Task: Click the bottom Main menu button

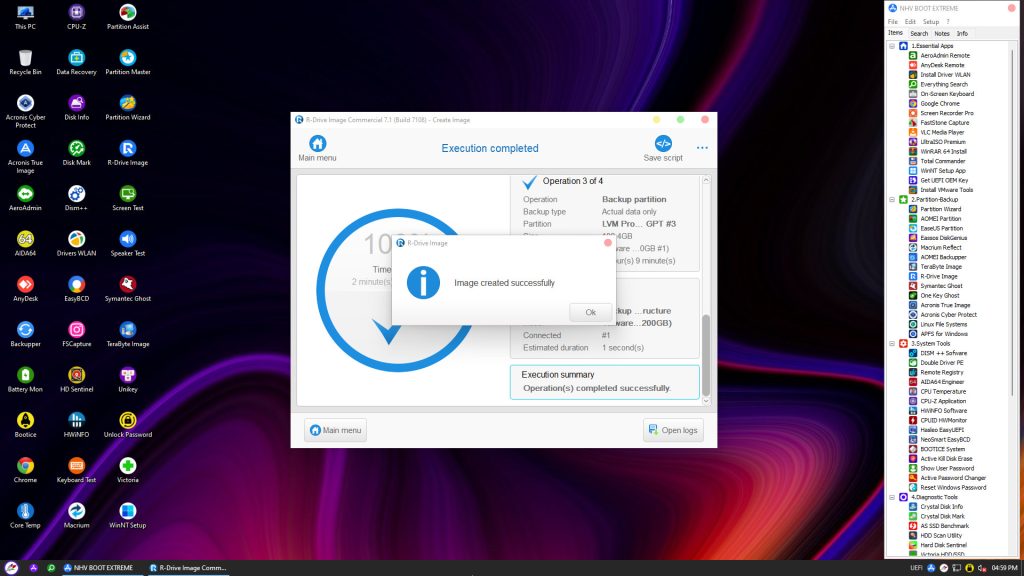Action: pyautogui.click(x=336, y=430)
